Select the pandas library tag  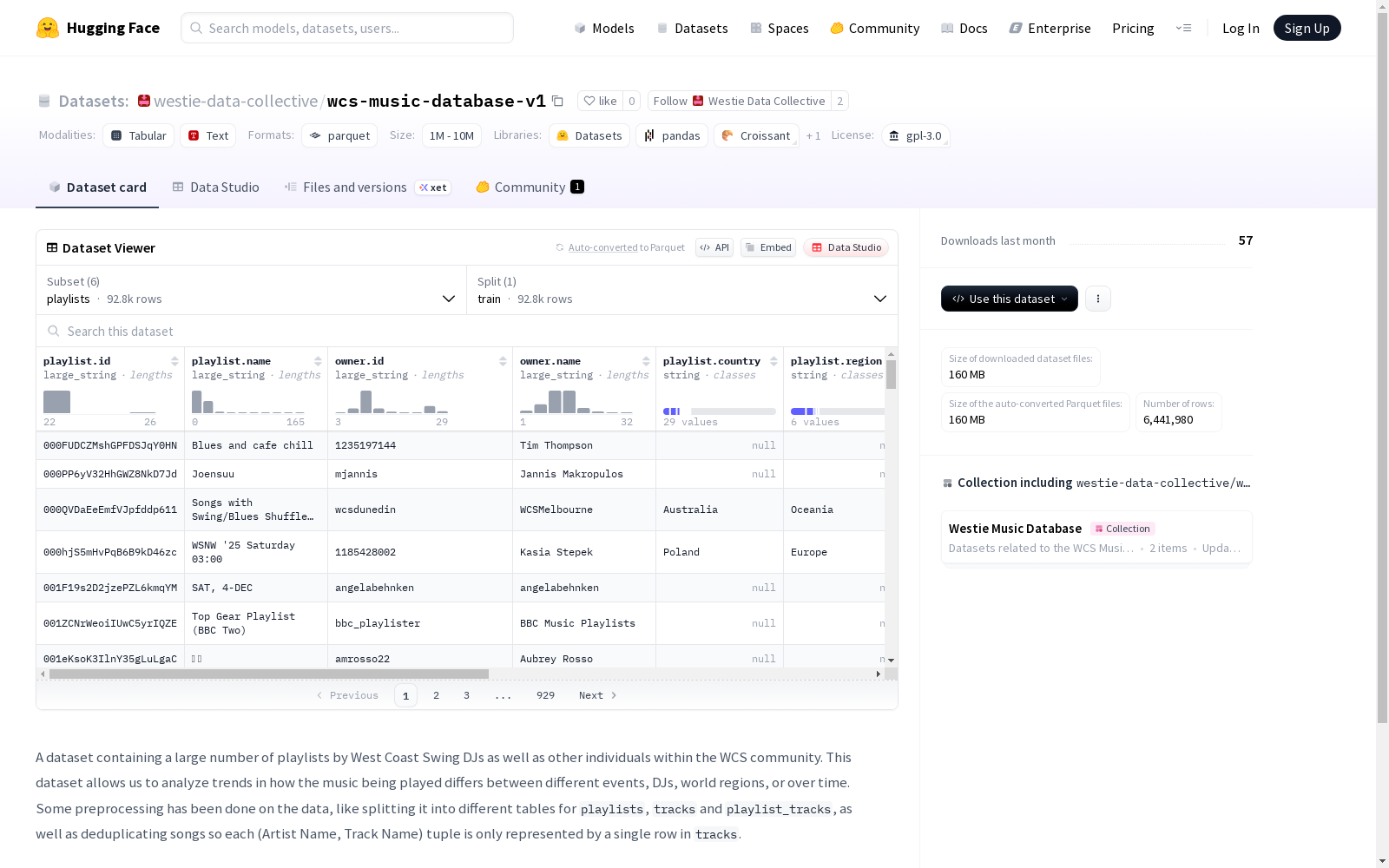pos(672,135)
